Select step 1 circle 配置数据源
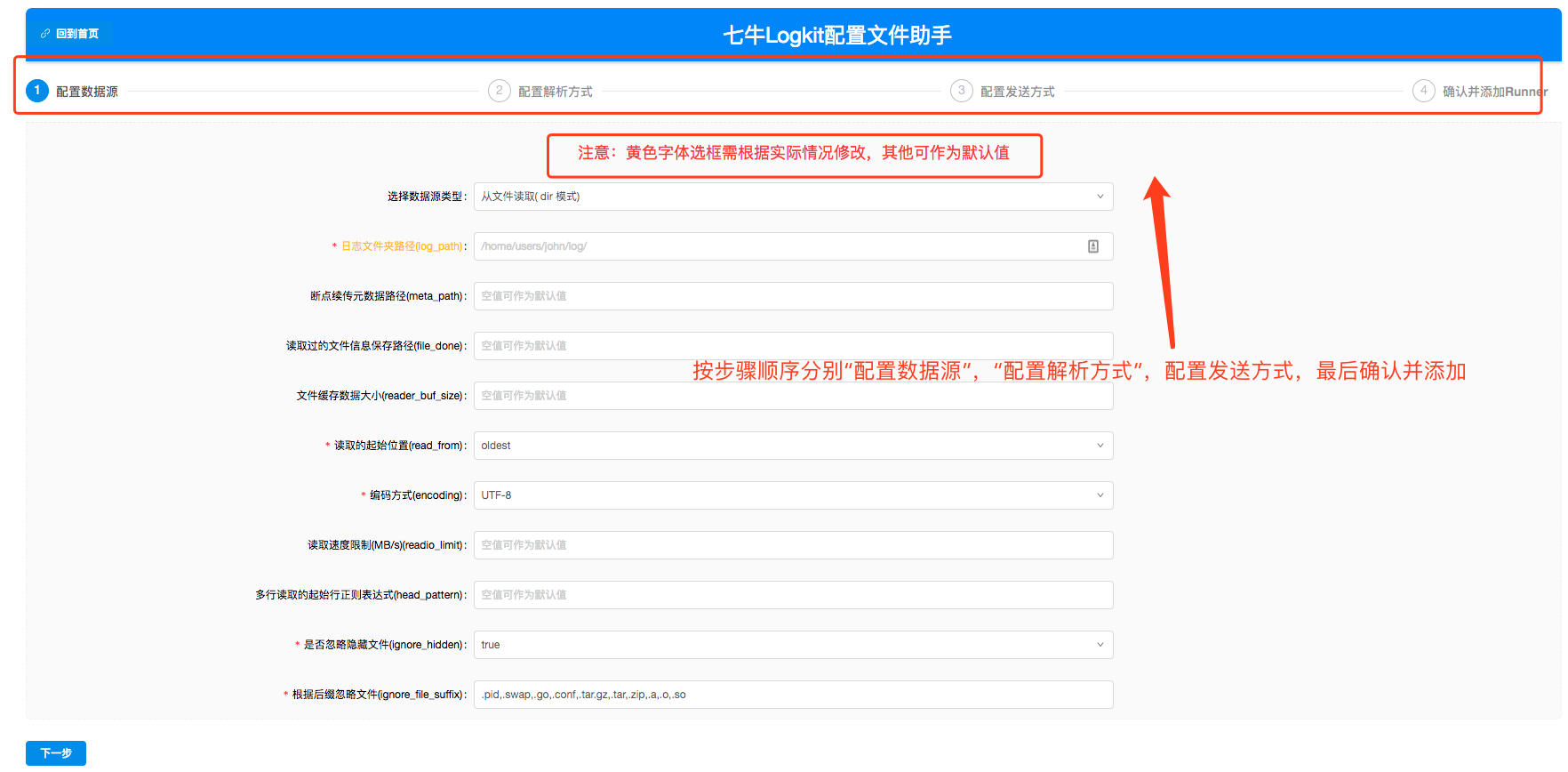The image size is (1568, 772). (x=37, y=91)
